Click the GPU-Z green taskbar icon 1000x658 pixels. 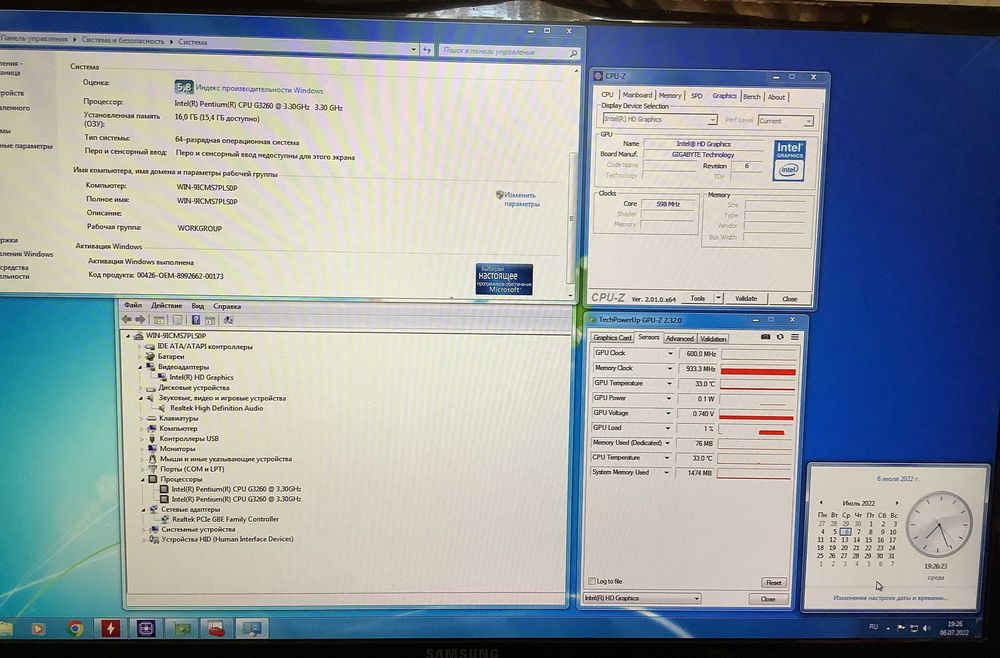tap(182, 629)
